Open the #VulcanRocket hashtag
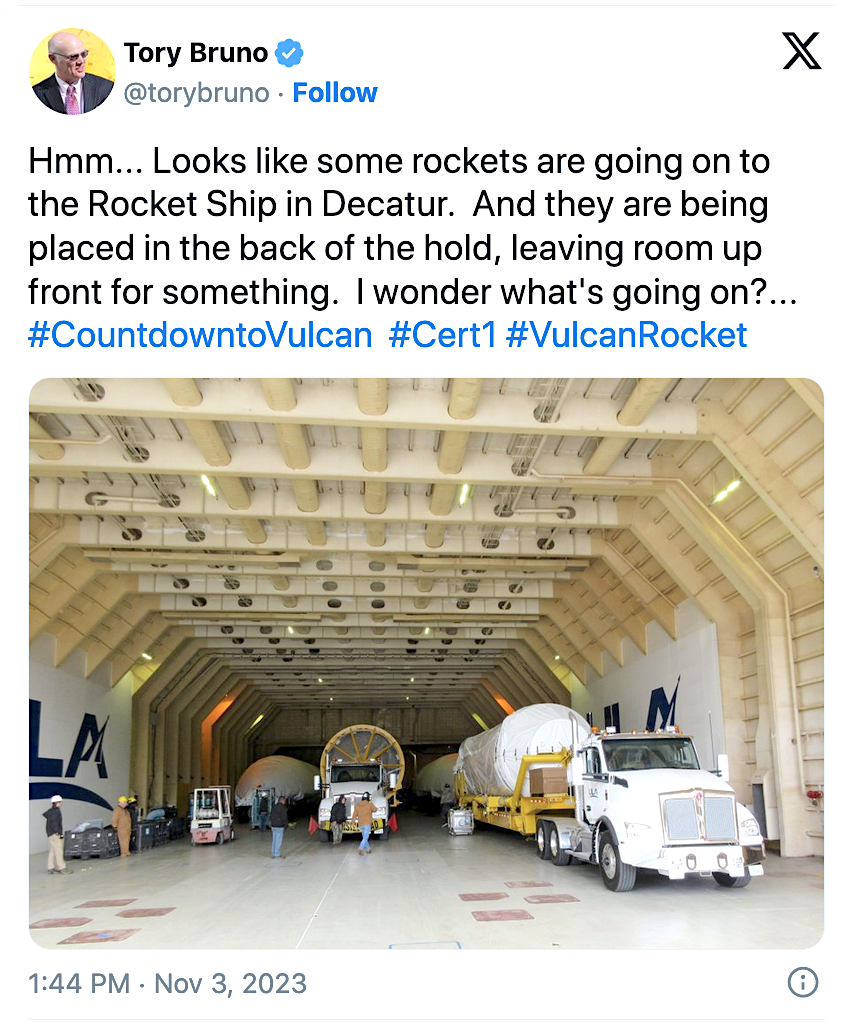The image size is (848, 1022). (626, 334)
